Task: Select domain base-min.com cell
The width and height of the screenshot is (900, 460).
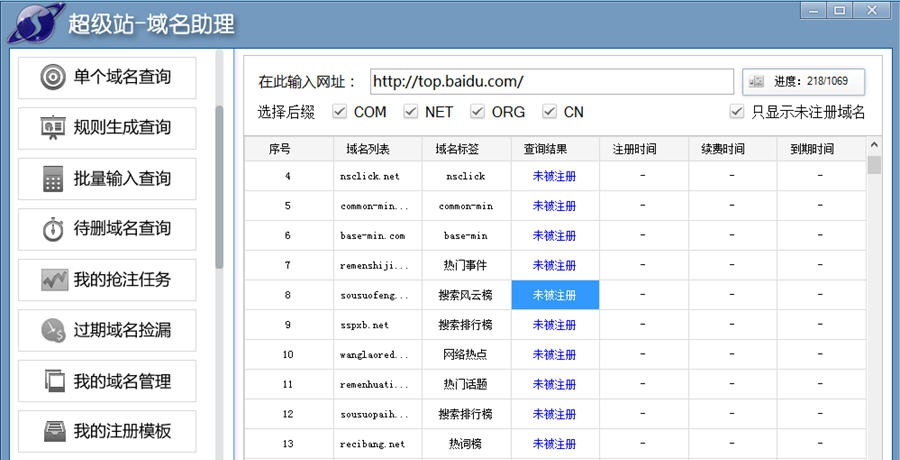Action: [378, 235]
